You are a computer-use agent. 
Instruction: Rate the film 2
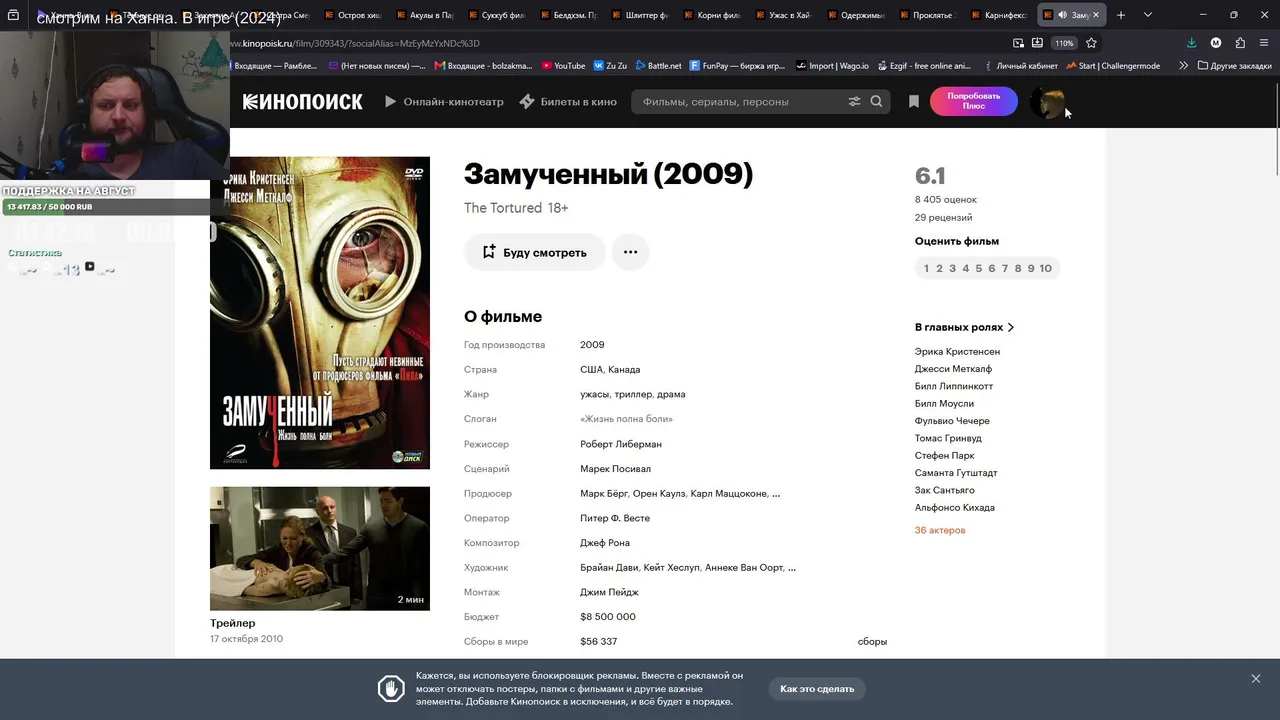point(939,268)
